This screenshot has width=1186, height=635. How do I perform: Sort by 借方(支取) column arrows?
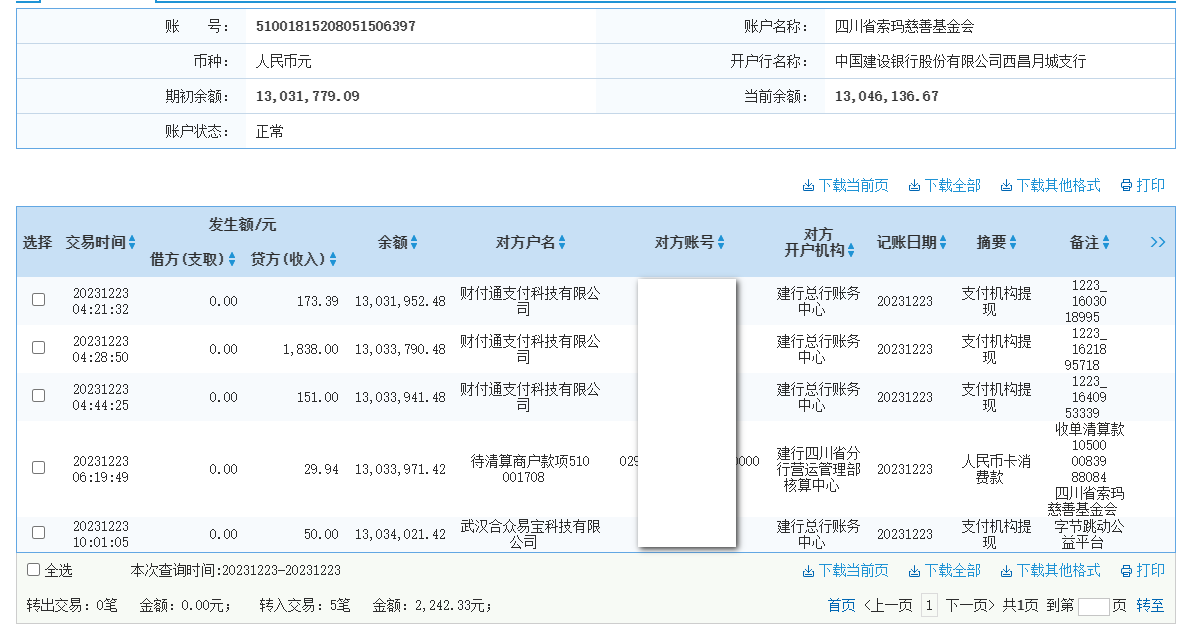point(232,259)
